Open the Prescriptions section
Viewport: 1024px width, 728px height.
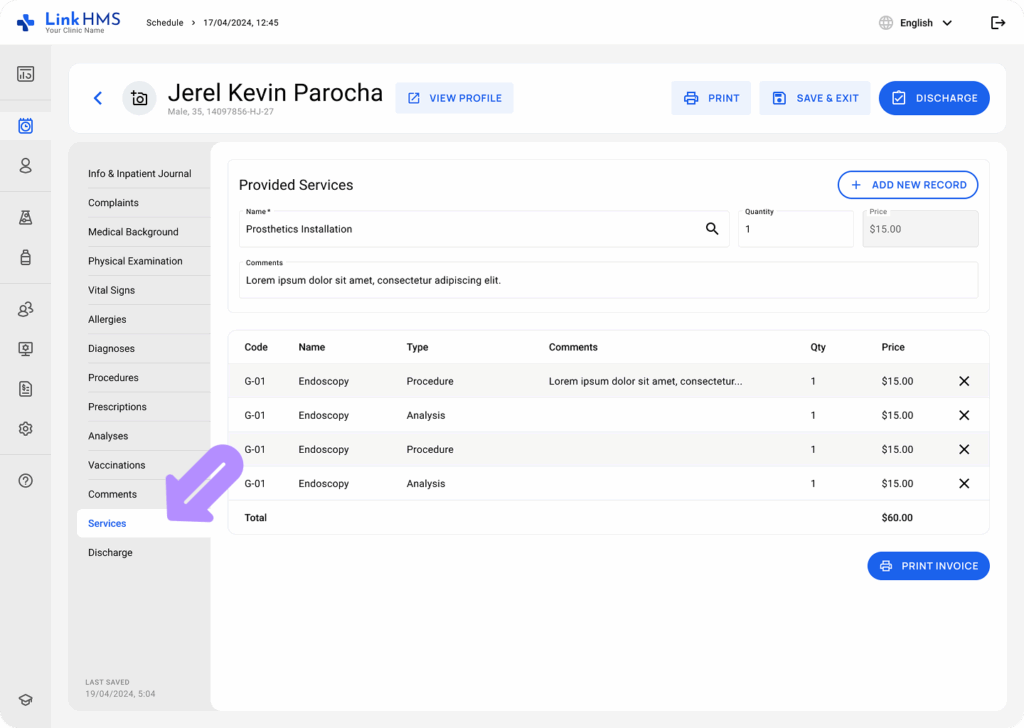(x=118, y=407)
